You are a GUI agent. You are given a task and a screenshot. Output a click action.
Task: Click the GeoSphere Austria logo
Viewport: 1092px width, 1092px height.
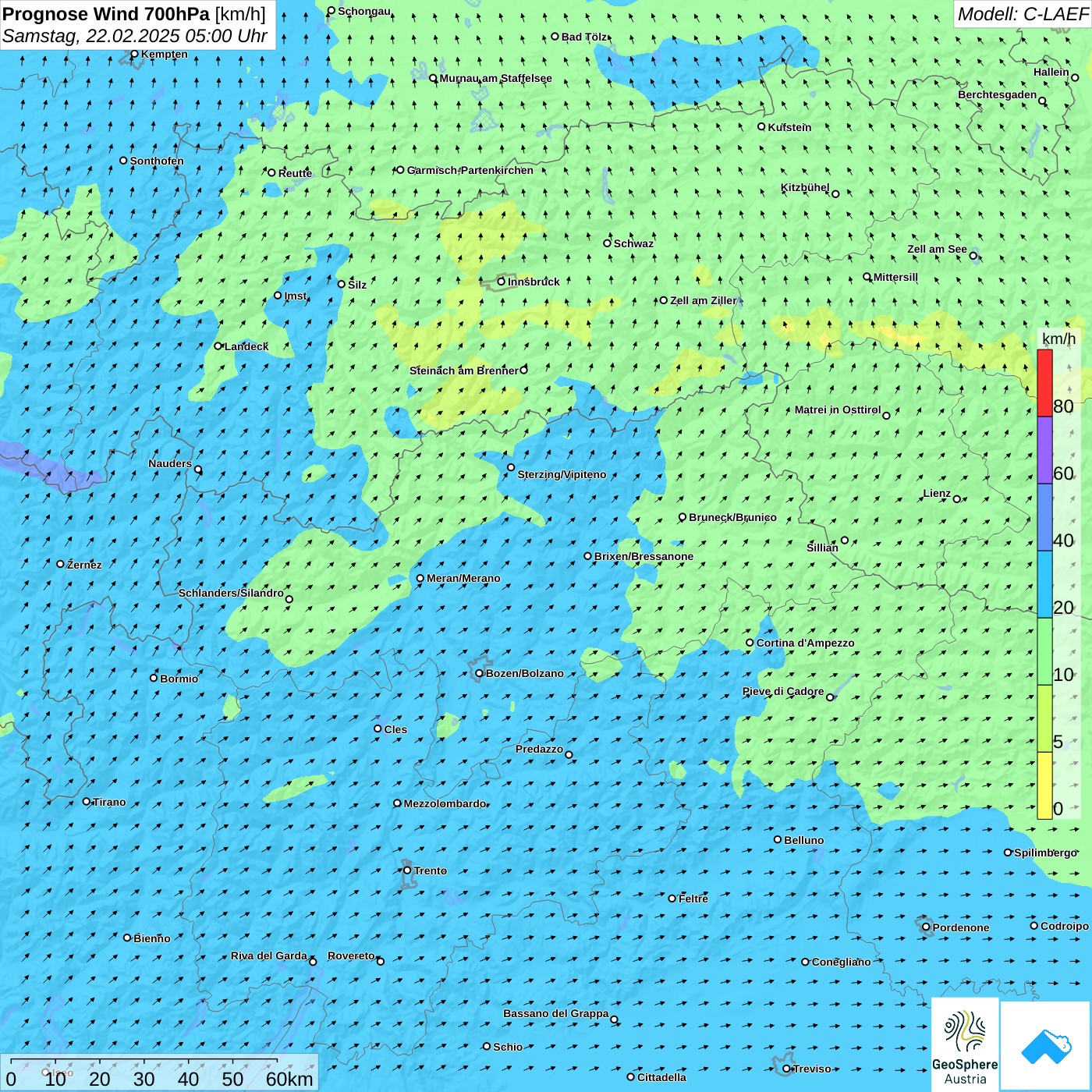tap(965, 1045)
